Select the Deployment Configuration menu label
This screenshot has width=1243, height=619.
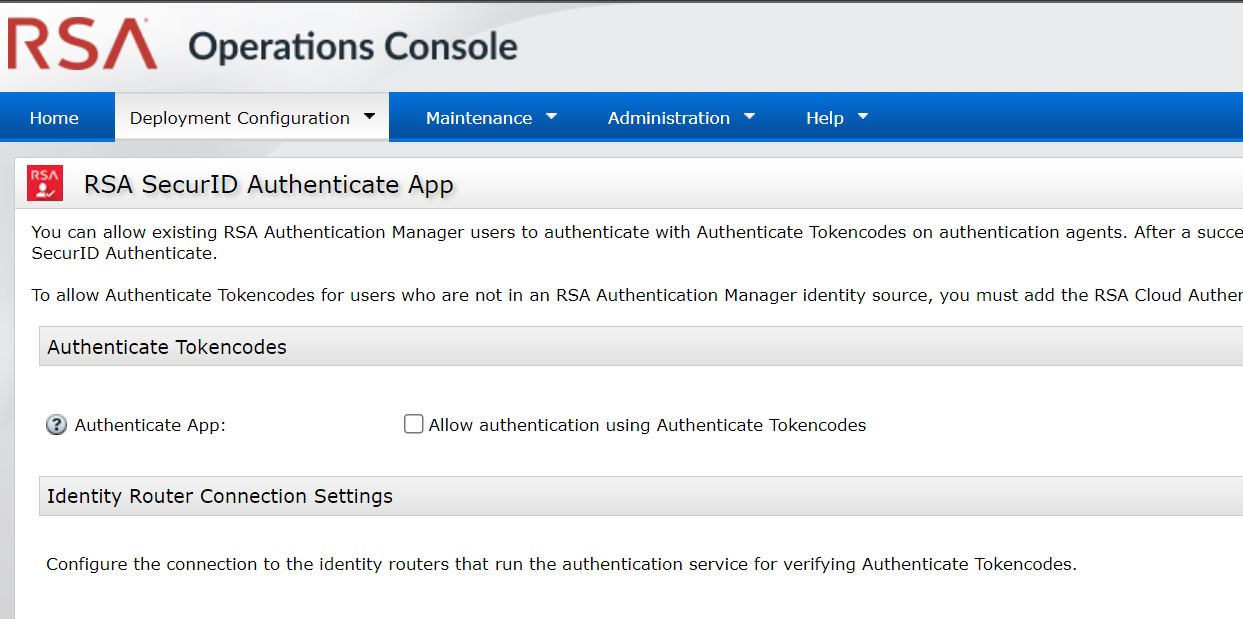(240, 118)
